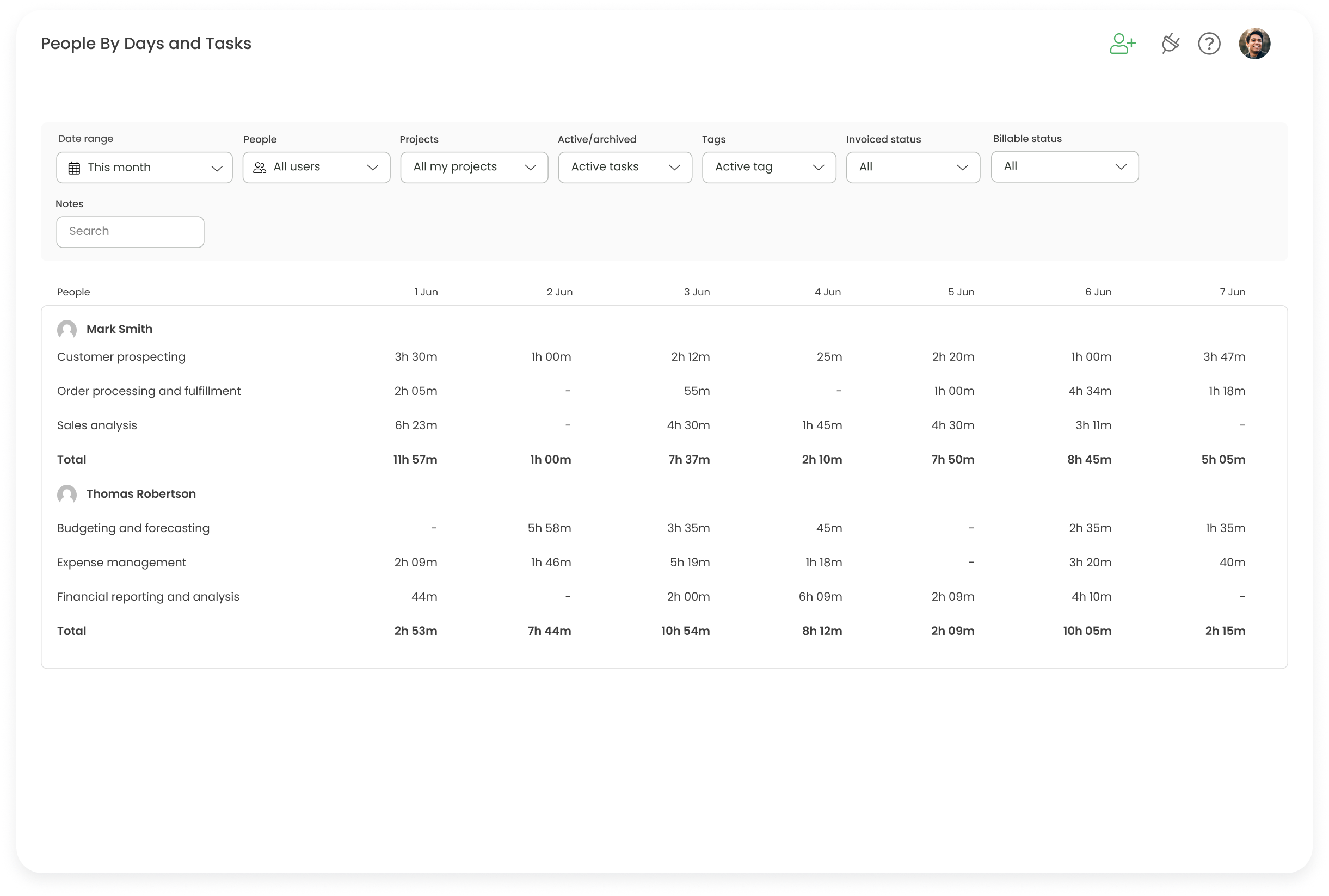Click the Billable status All dropdown
The width and height of the screenshot is (1329, 896).
(1064, 166)
